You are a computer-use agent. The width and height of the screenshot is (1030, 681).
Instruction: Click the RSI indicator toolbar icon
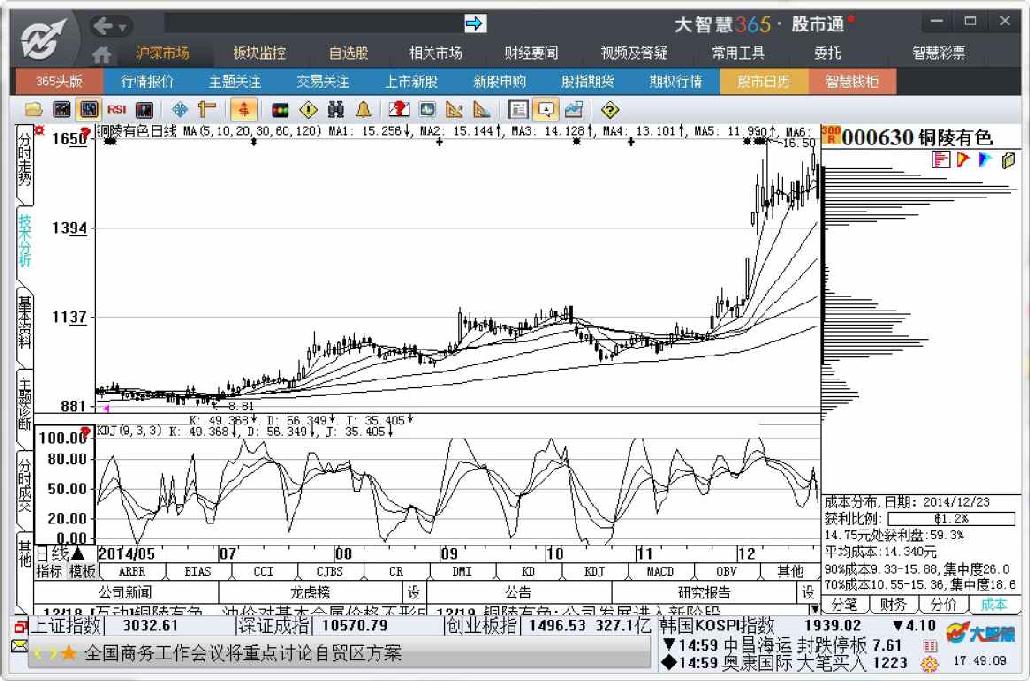coord(117,110)
